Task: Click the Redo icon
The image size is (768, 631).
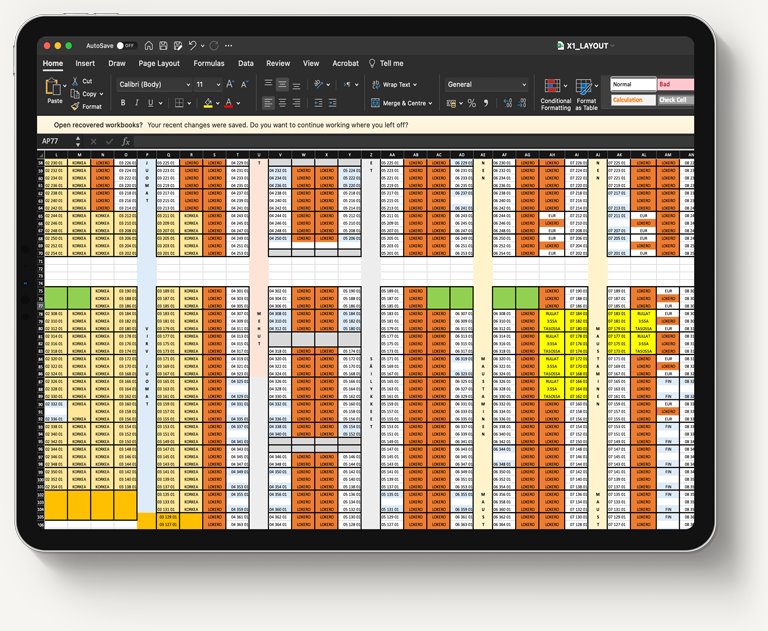Action: [214, 46]
